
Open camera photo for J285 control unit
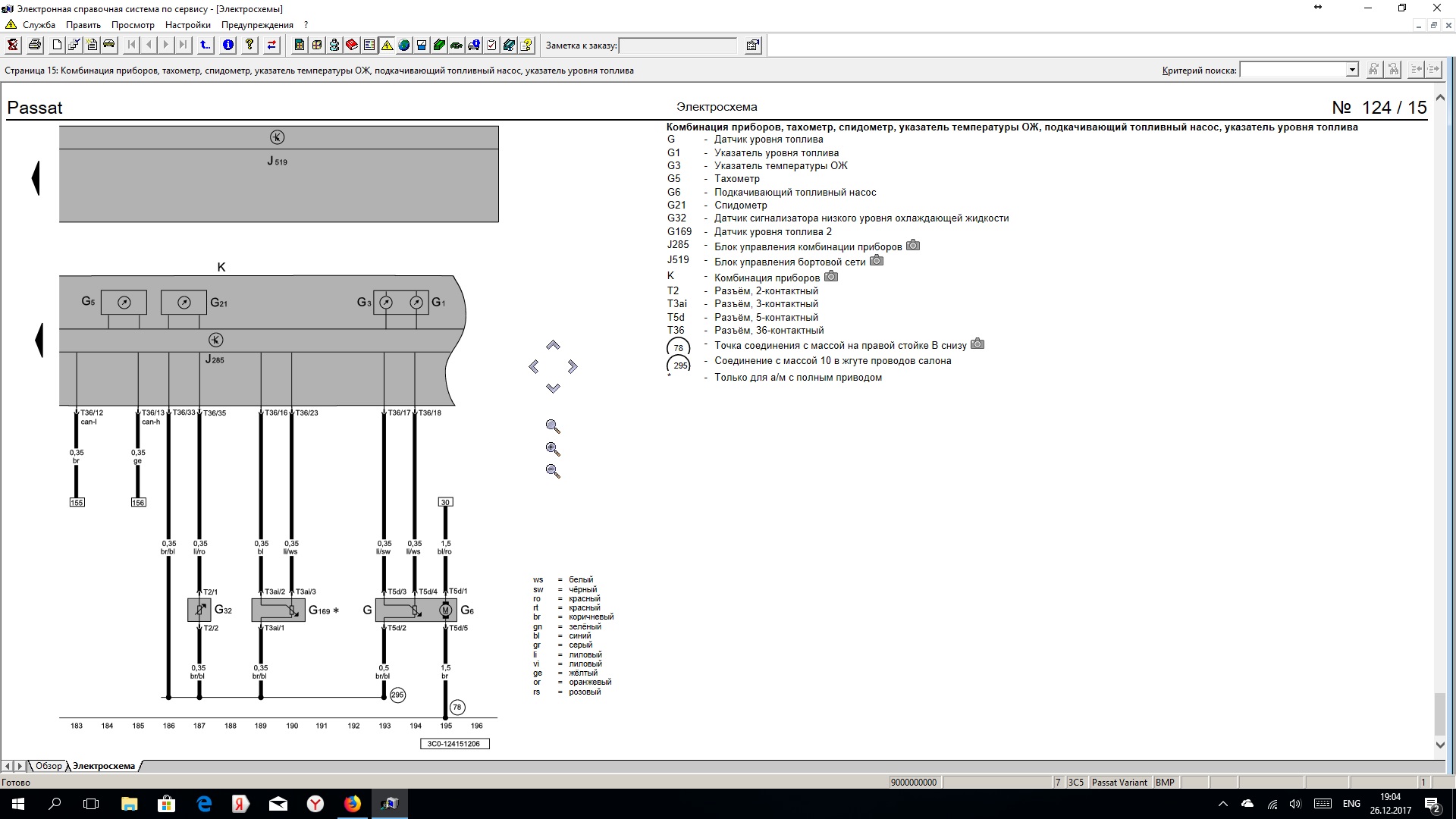tap(913, 246)
